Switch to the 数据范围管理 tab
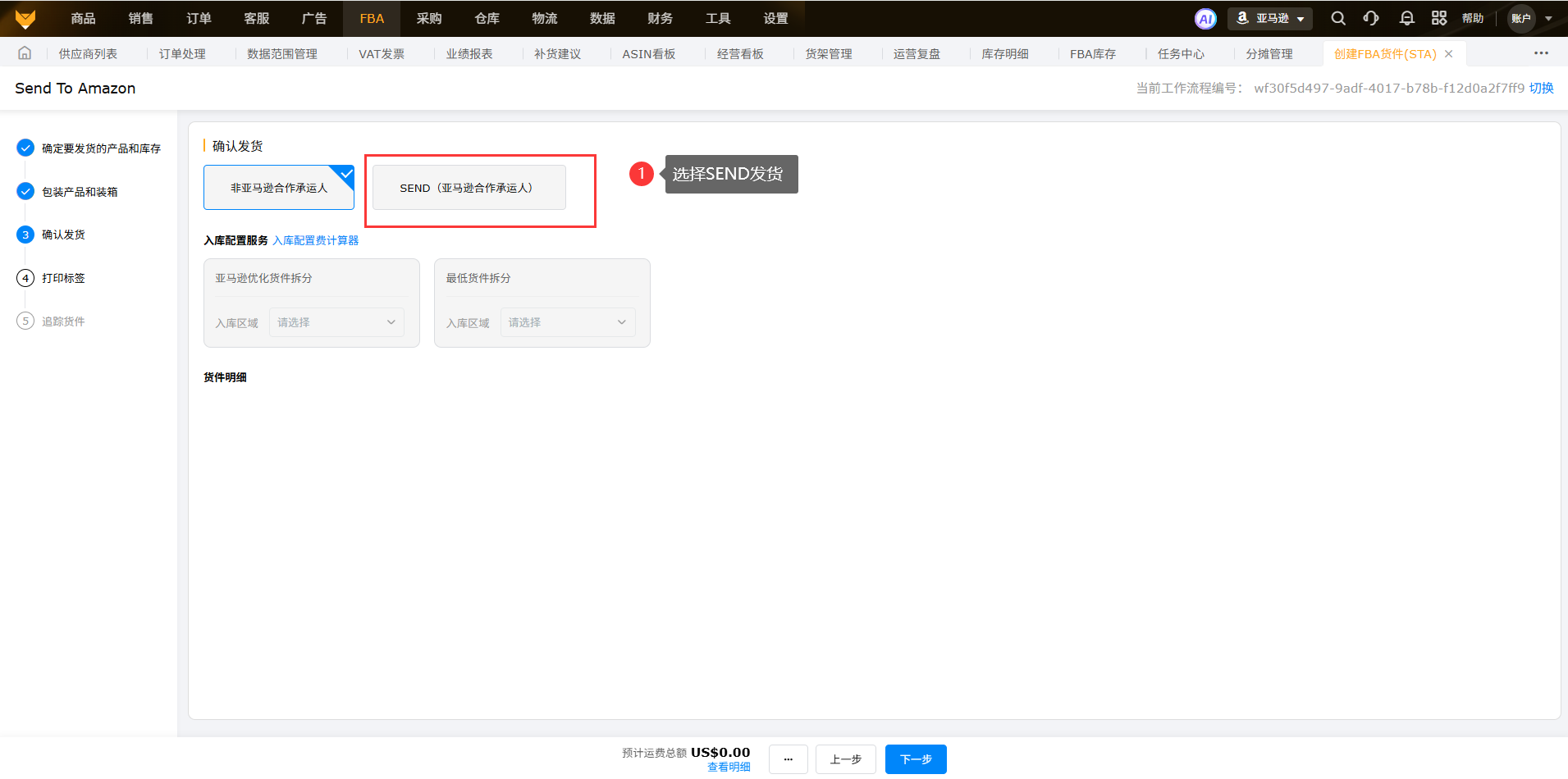Image resolution: width=1568 pixels, height=779 pixels. [282, 54]
